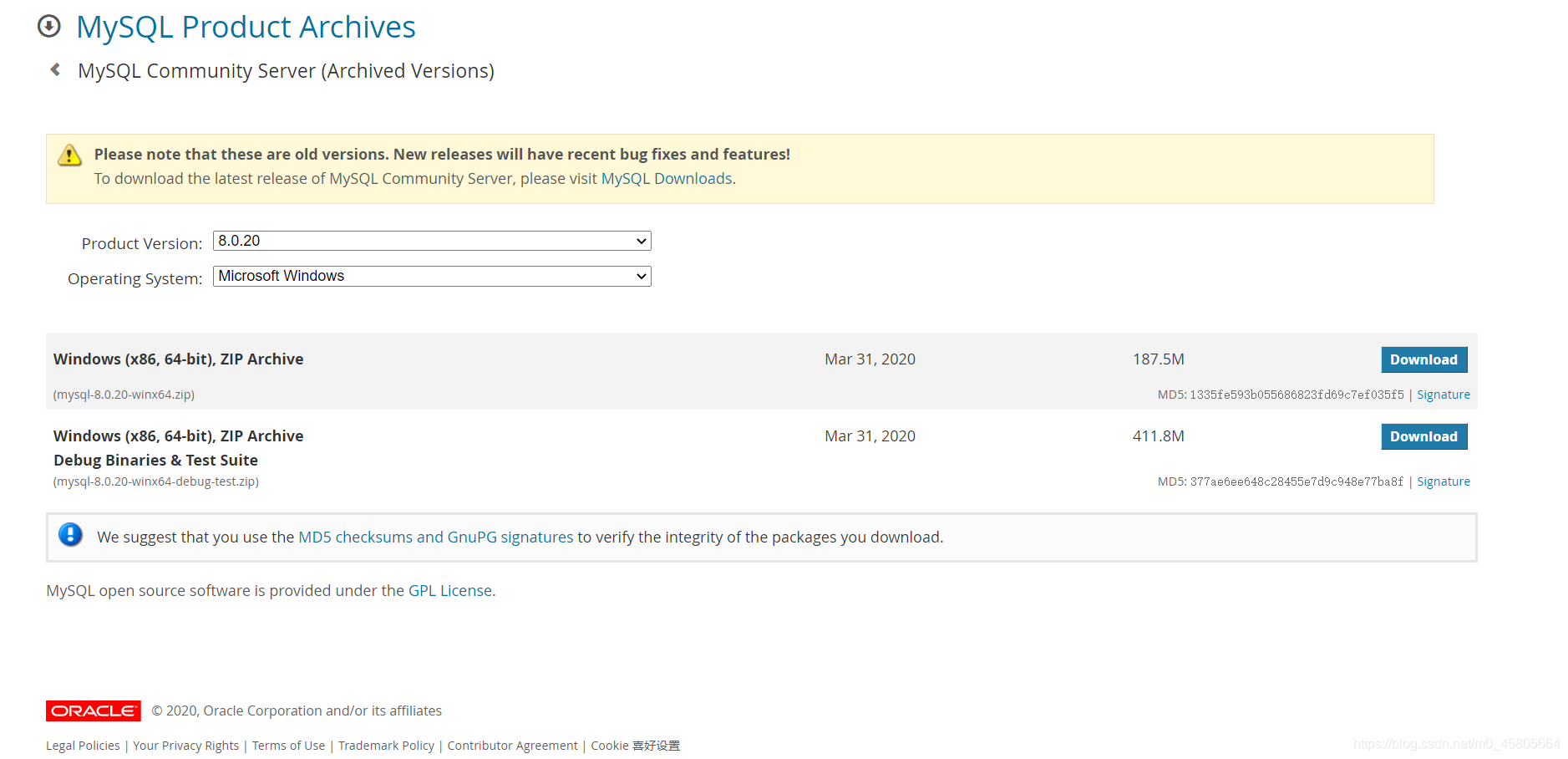Download the 187.5M Windows ZIP Archive
Viewport: 1568px width, 759px height.
pos(1423,359)
